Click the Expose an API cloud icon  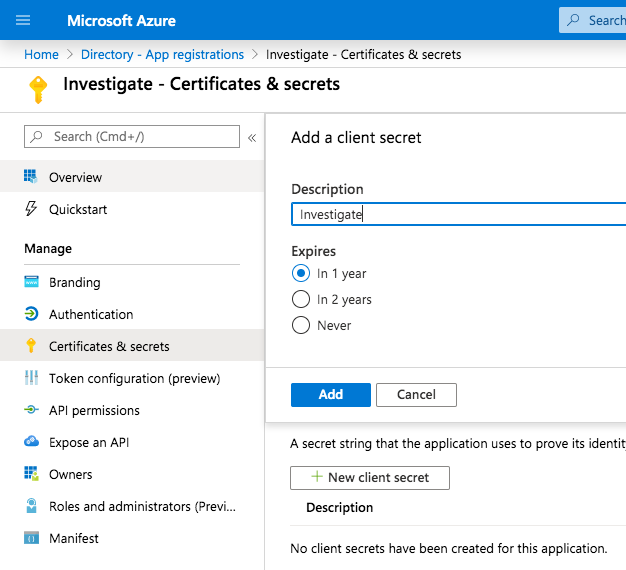[30, 442]
